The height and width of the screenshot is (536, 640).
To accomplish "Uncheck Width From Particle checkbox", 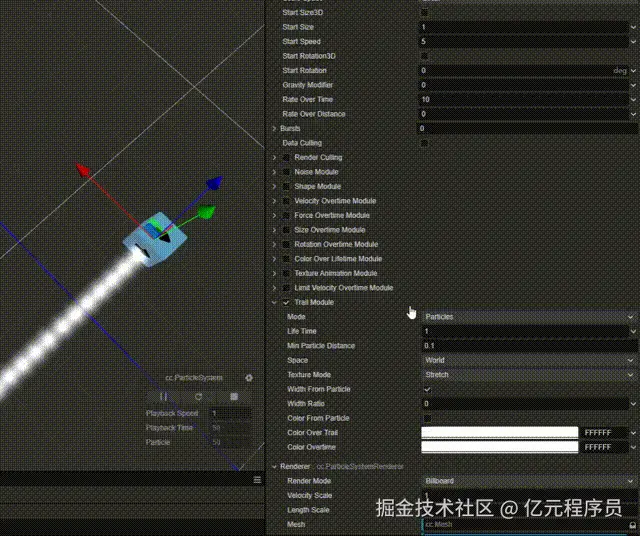I will 427,389.
